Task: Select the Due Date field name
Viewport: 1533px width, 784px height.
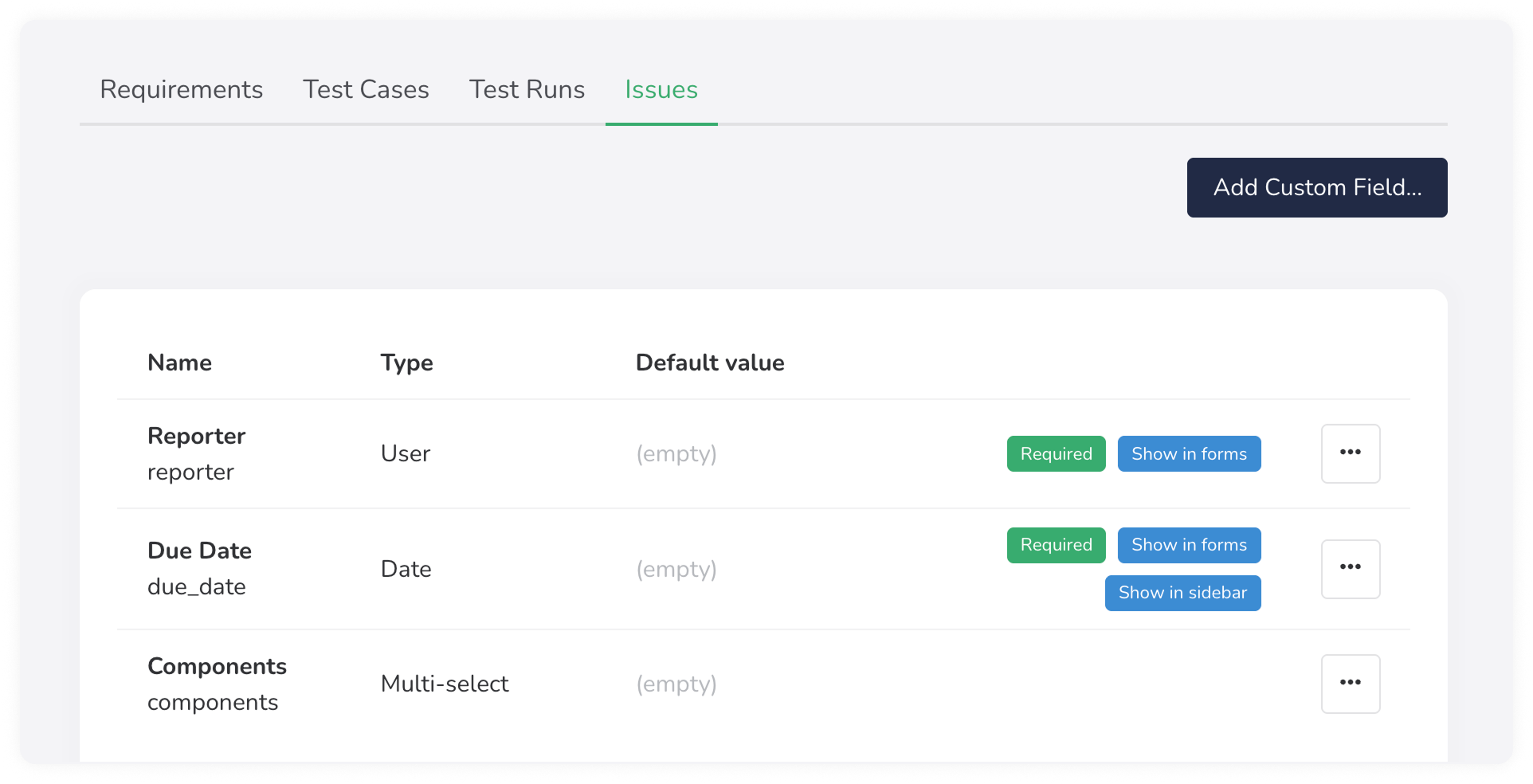Action: pyautogui.click(x=199, y=550)
